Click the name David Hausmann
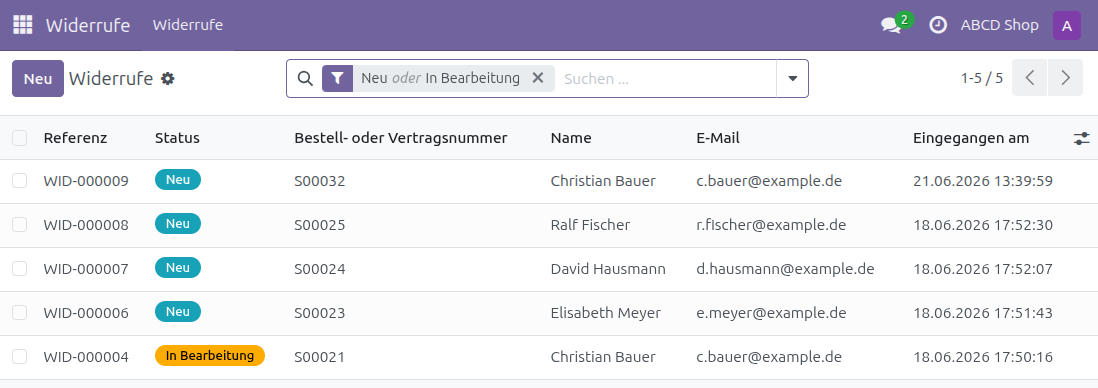1098x388 pixels. [608, 269]
